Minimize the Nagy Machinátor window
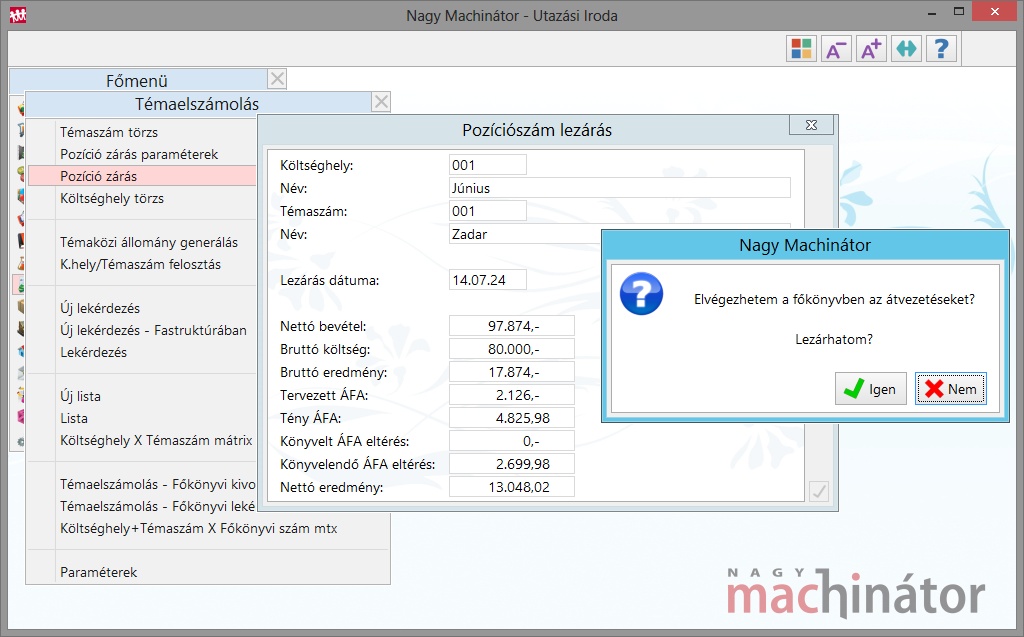 pos(932,13)
